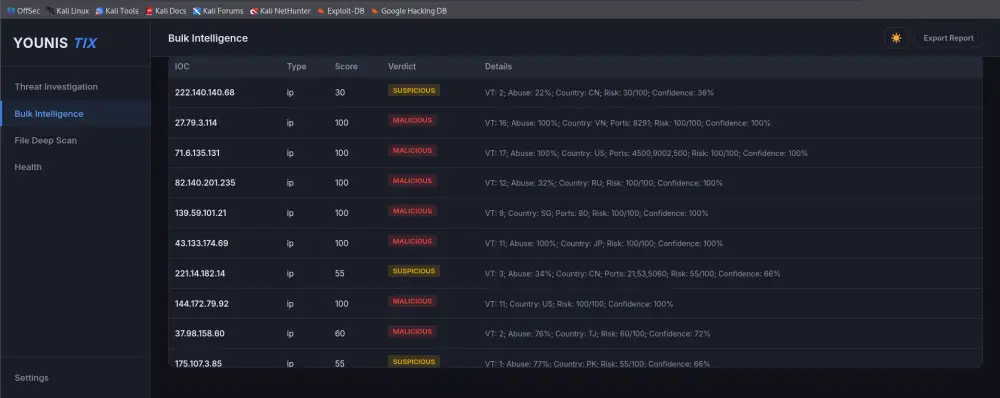This screenshot has height=398, width=1000.
Task: Click details for Country: RU row
Action: point(603,183)
